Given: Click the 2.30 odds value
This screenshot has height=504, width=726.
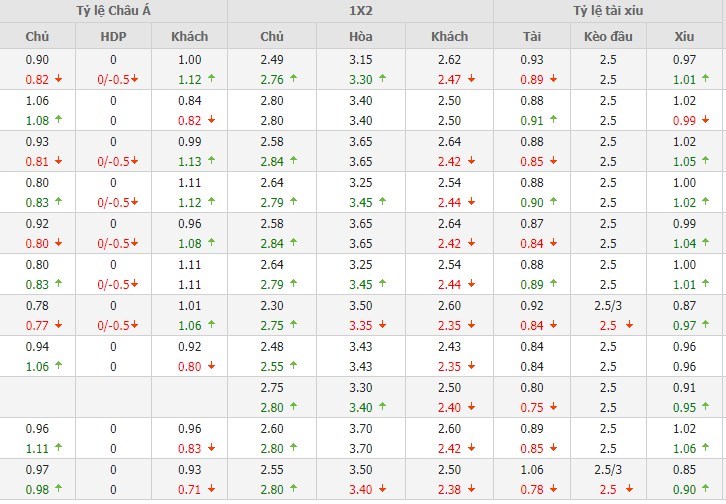Looking at the screenshot, I should 272,307.
